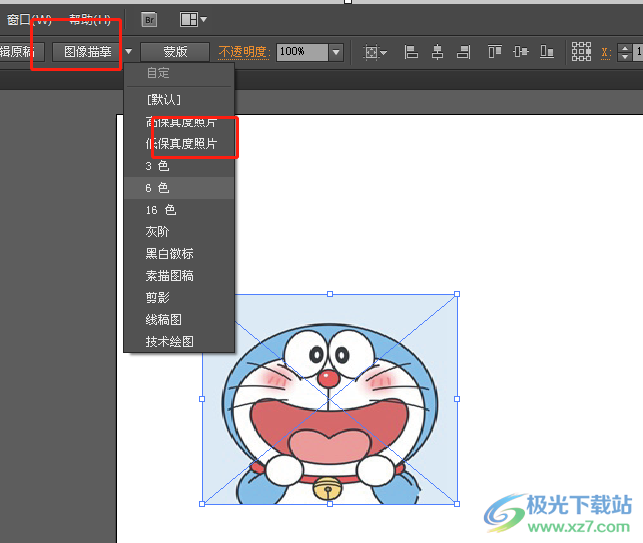
Task: Open the opacity value dropdown arrow
Action: (x=336, y=52)
